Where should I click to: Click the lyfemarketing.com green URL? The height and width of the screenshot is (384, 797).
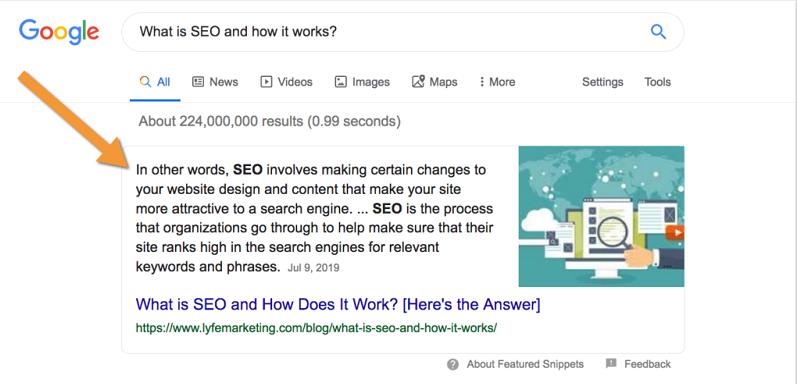[x=316, y=328]
